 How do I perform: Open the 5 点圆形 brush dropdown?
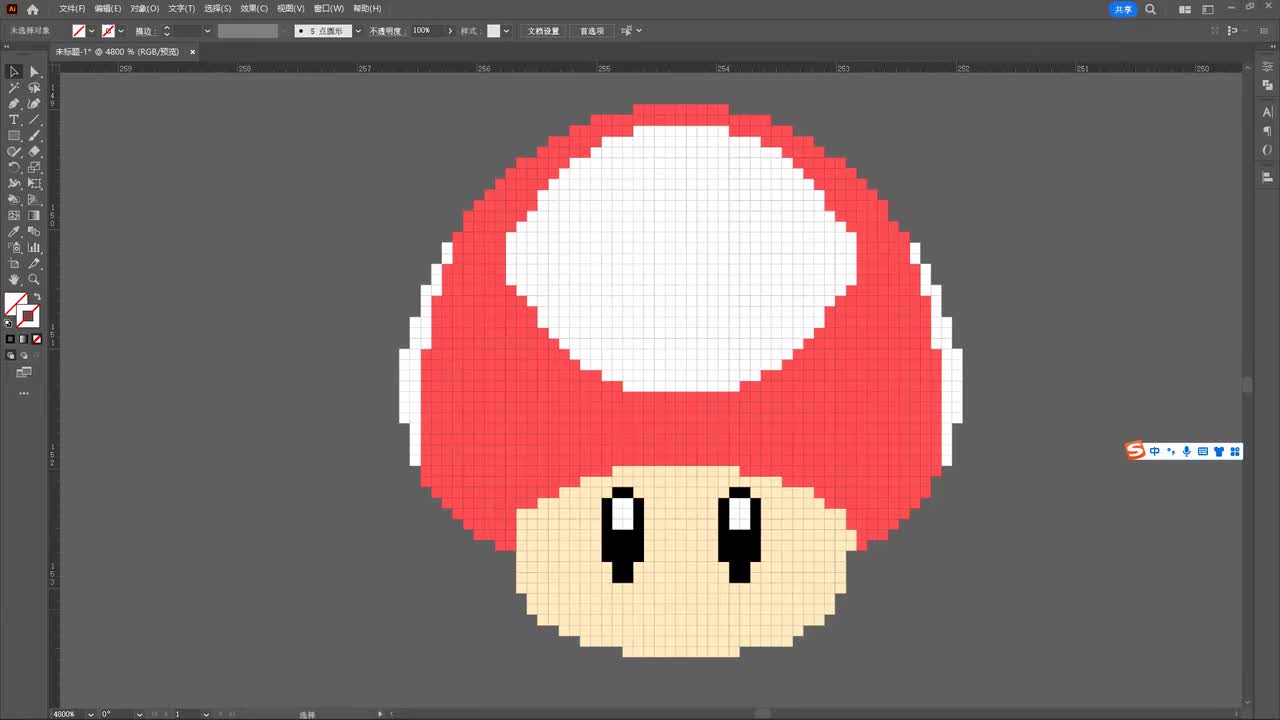(x=358, y=31)
